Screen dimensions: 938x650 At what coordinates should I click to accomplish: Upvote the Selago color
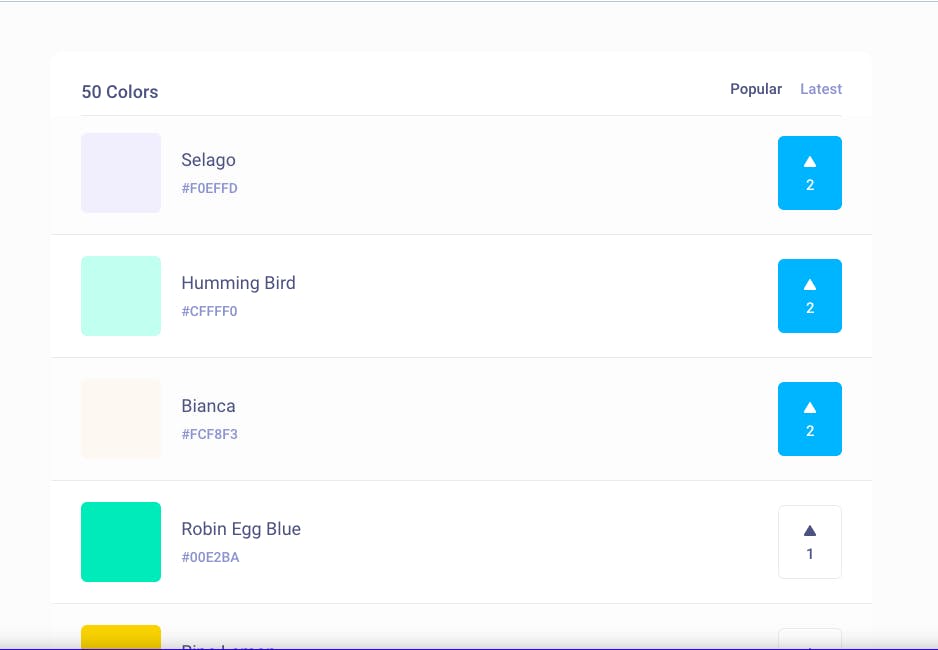click(809, 173)
